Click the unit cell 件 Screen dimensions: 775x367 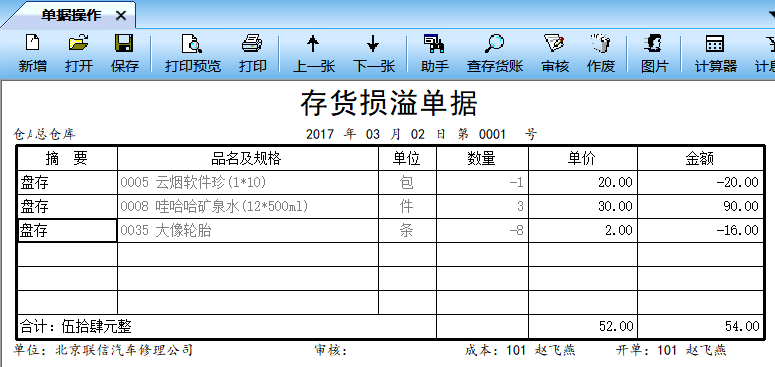407,206
